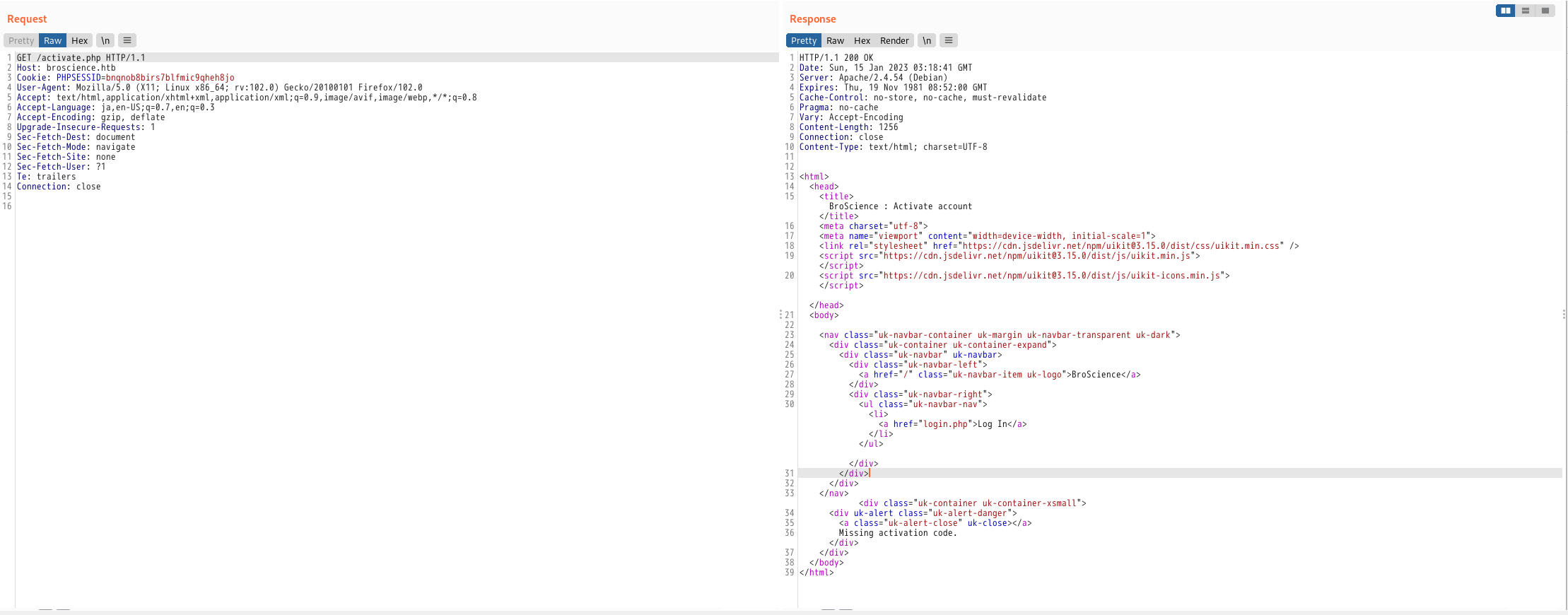
Task: Select the PHPSESSID cookie value
Action: [170, 78]
